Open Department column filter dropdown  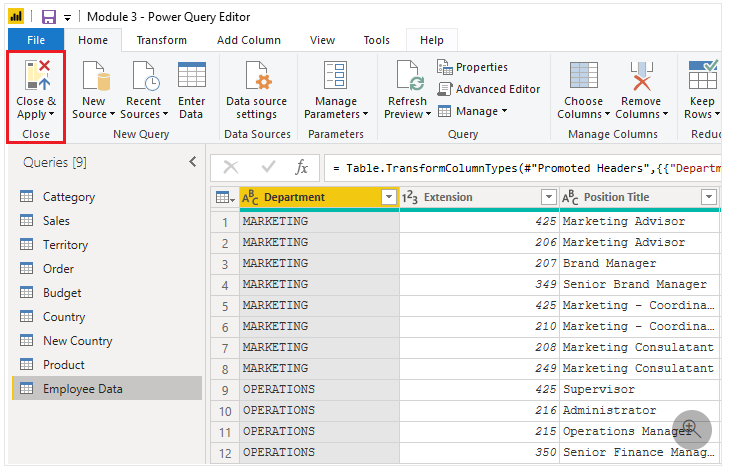pos(389,197)
